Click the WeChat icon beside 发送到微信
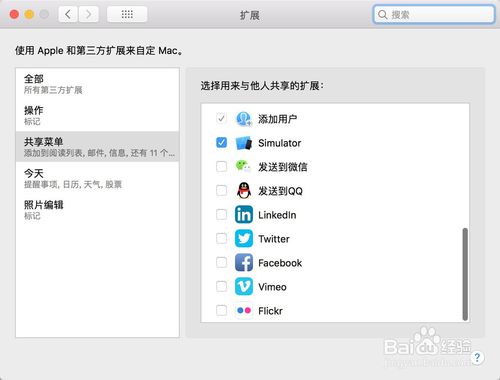The height and width of the screenshot is (380, 500). point(243,166)
